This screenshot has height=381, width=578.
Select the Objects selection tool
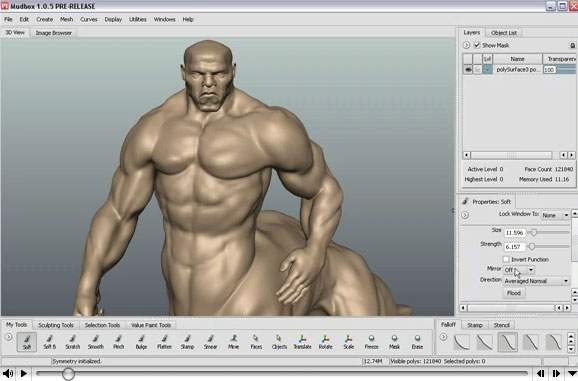pos(279,342)
